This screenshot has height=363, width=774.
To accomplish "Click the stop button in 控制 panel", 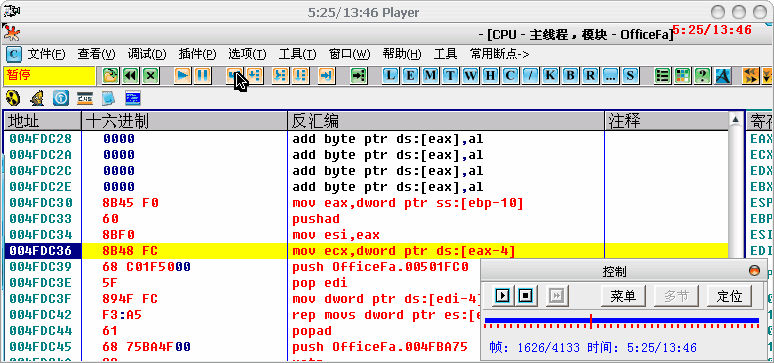I will coord(526,296).
